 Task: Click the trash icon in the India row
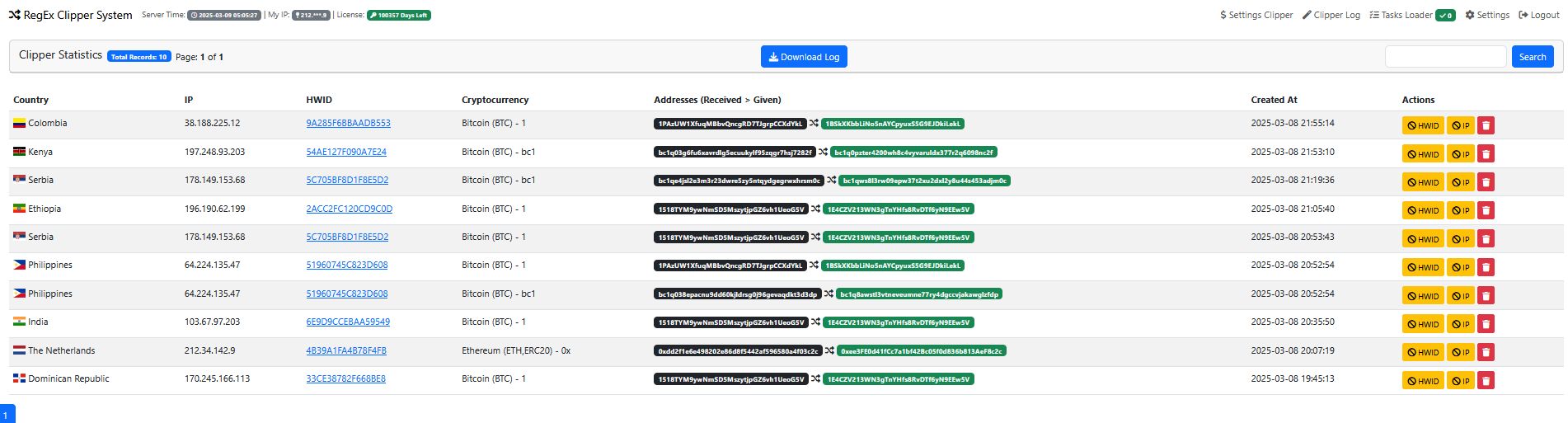click(1486, 324)
